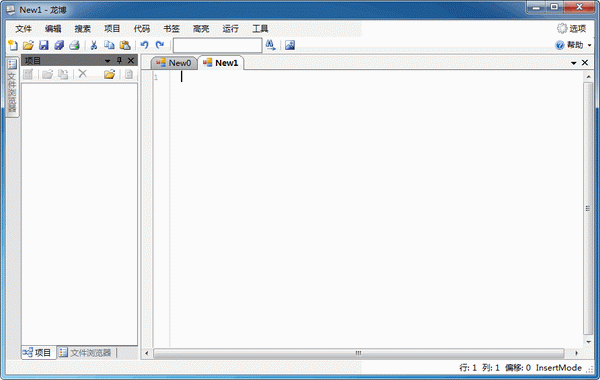Open a file with folder icon
Viewport: 600px width, 380px height.
(x=28, y=45)
